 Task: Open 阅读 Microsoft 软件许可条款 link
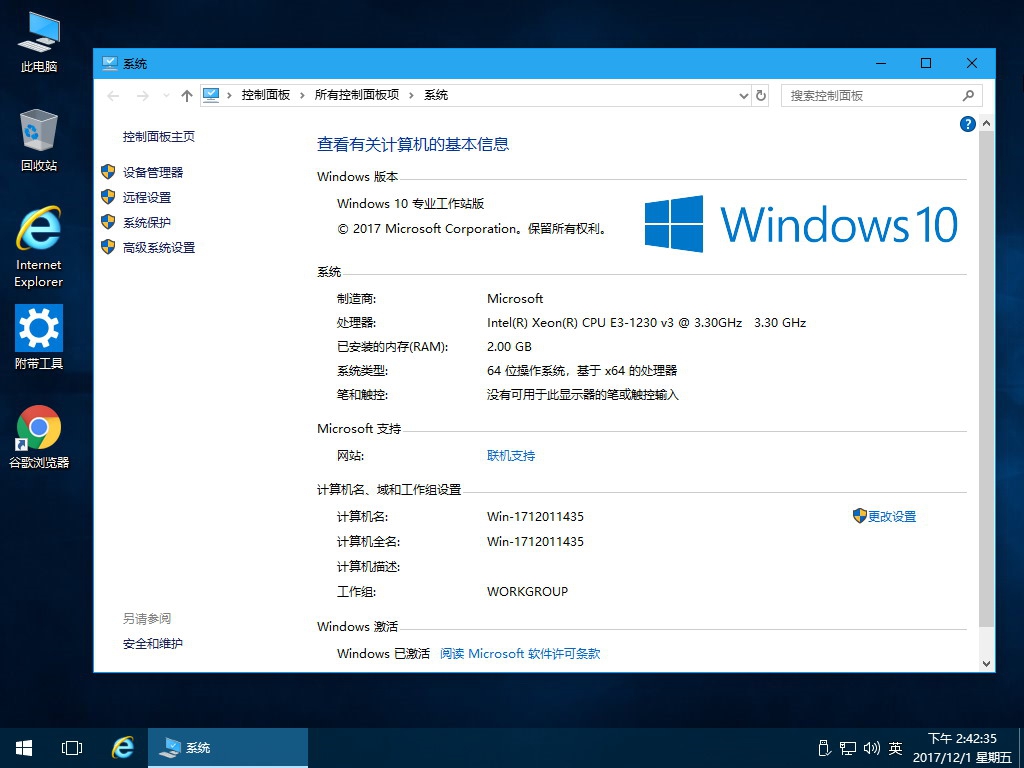point(520,654)
